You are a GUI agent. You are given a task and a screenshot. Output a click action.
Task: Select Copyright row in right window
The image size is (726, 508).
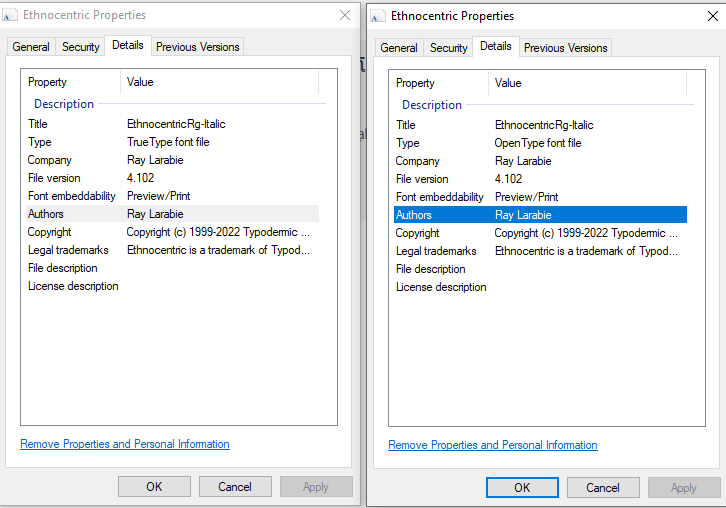(x=540, y=233)
